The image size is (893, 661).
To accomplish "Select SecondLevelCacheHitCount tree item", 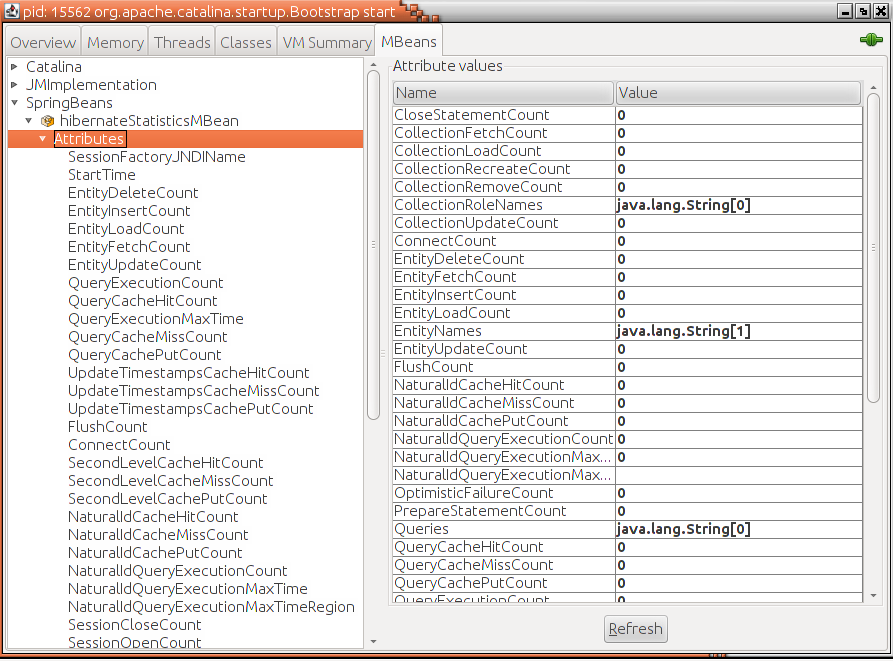I will (x=165, y=463).
